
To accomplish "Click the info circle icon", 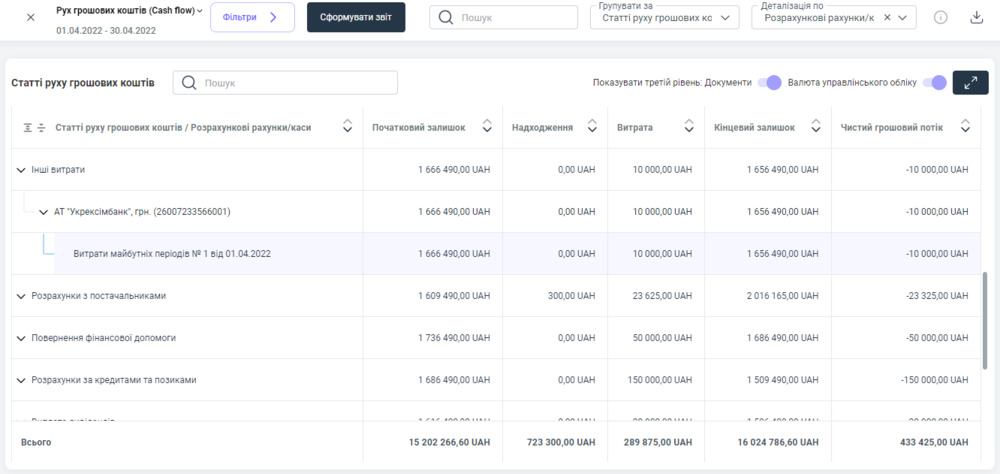I will click(940, 18).
